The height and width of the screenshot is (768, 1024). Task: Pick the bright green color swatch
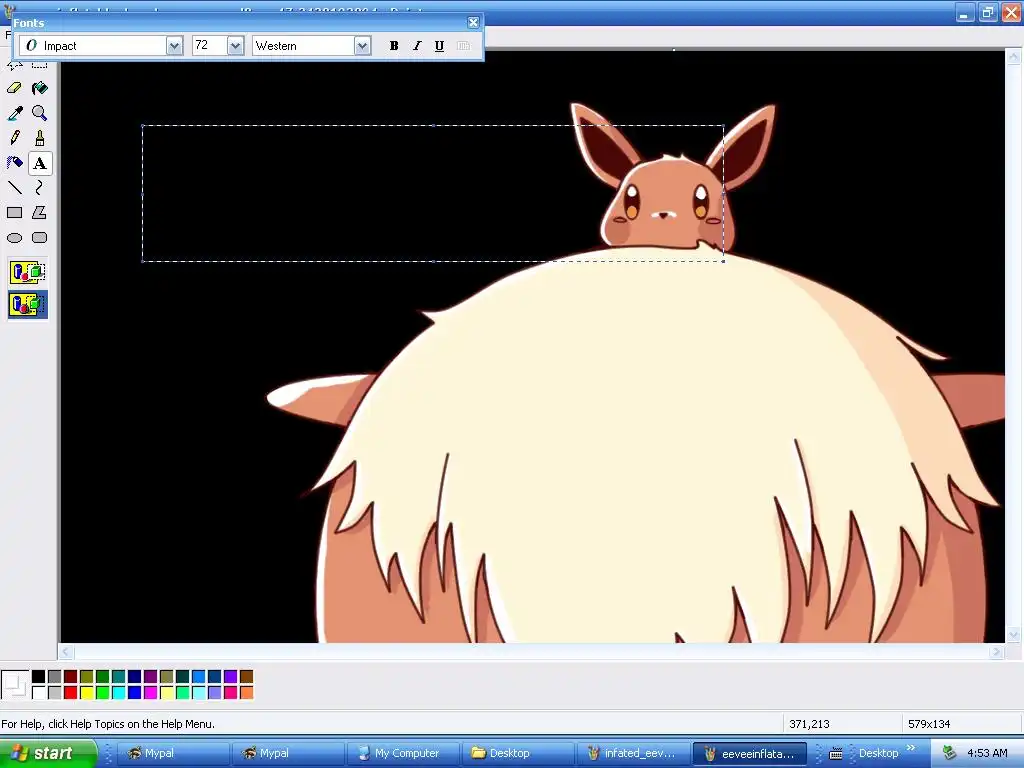click(103, 692)
